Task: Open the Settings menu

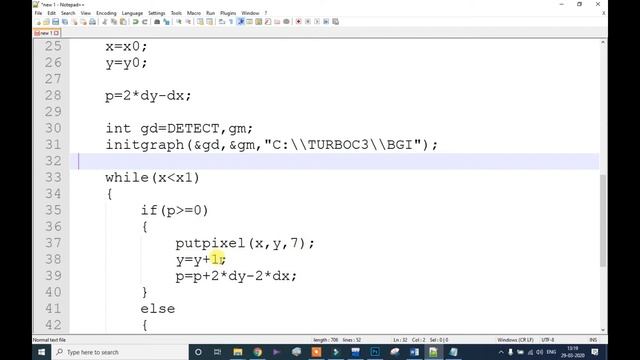Action: [x=156, y=13]
